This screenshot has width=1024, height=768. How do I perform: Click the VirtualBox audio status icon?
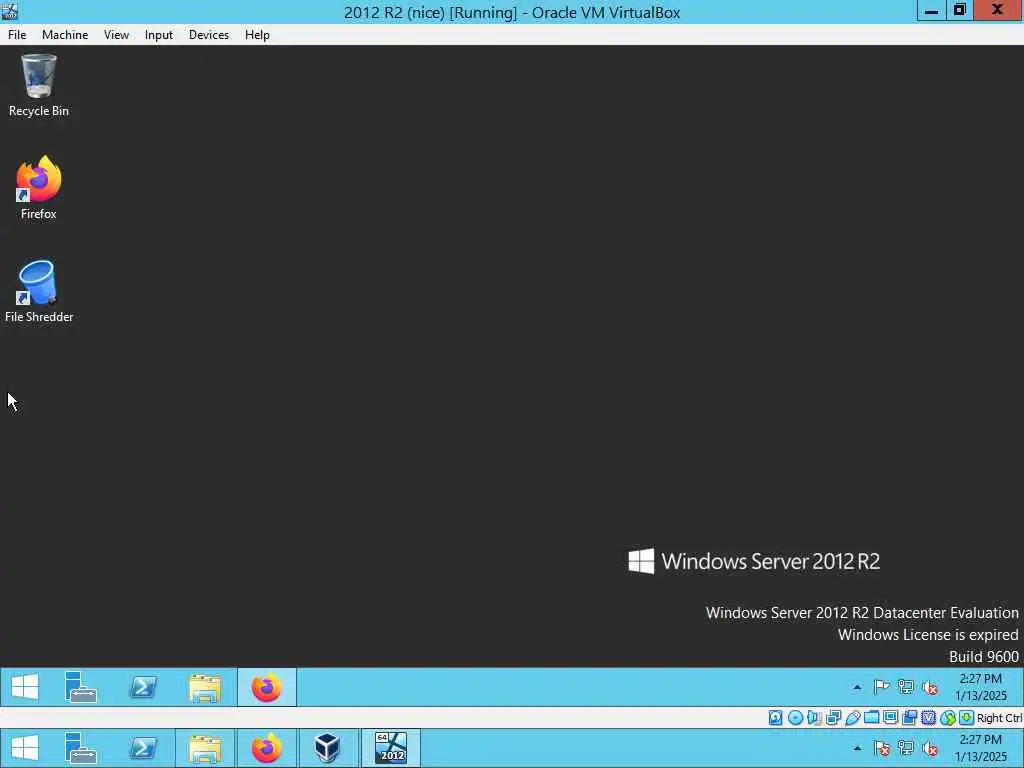pyautogui.click(x=814, y=718)
